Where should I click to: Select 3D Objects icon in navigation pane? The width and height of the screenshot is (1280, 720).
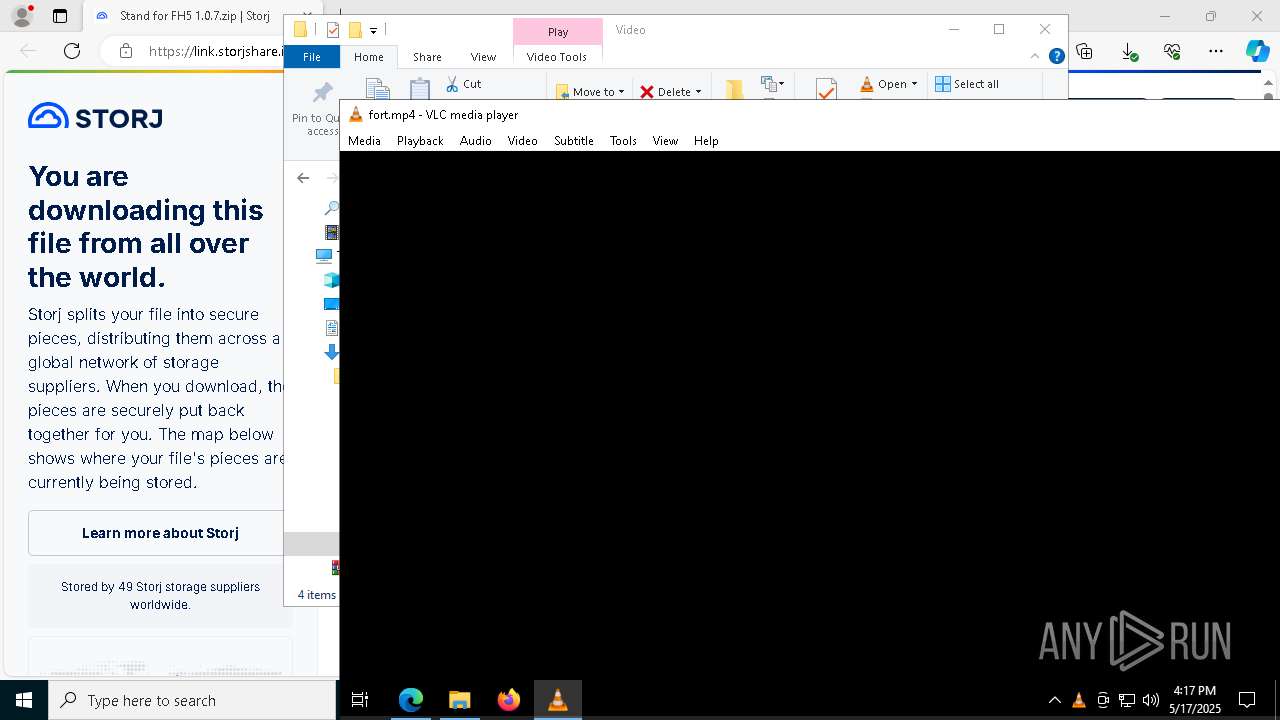(x=331, y=280)
